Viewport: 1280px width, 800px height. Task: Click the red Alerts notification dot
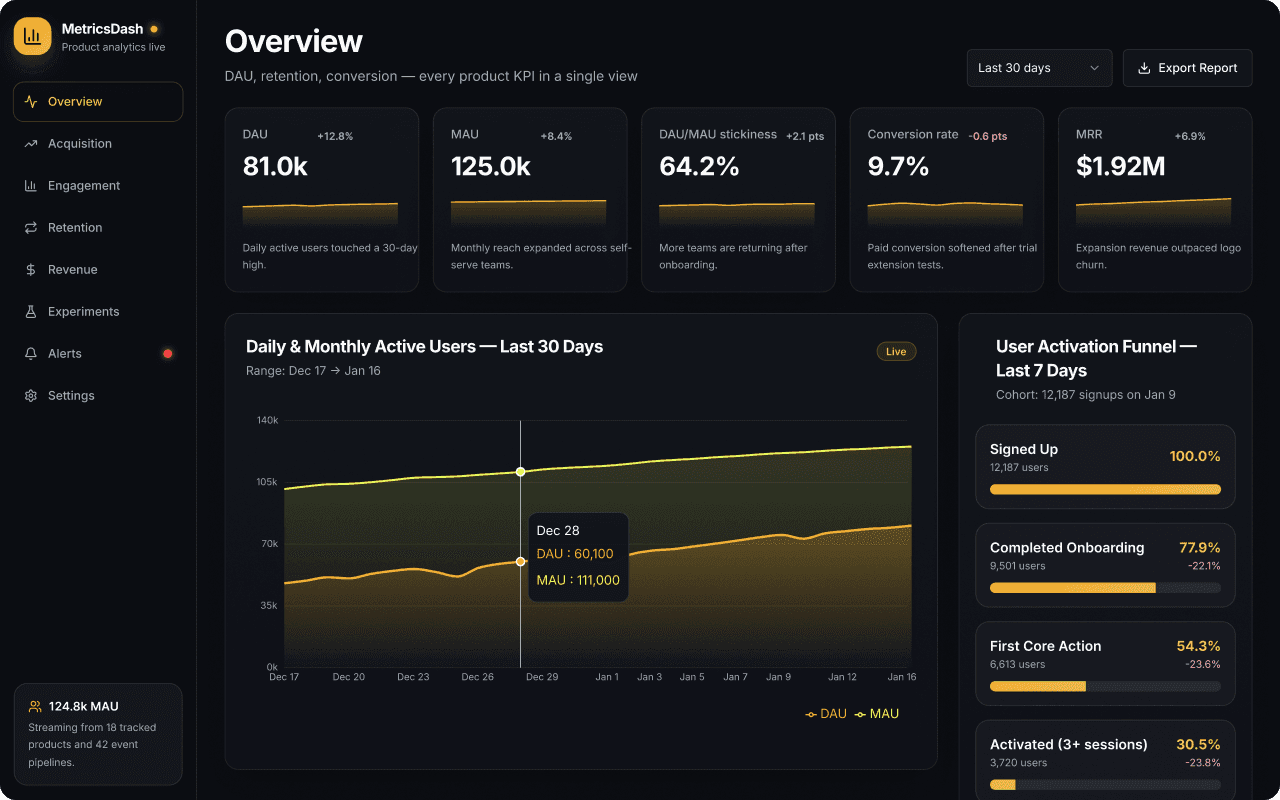pyautogui.click(x=168, y=354)
